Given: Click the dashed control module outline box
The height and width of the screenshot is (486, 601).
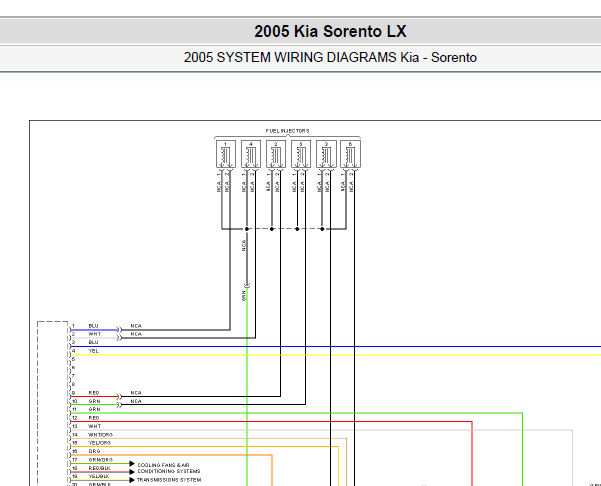Looking at the screenshot, I should pos(39,400).
